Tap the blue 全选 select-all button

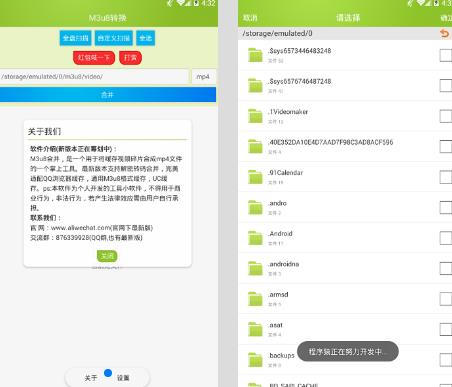[x=145, y=38]
